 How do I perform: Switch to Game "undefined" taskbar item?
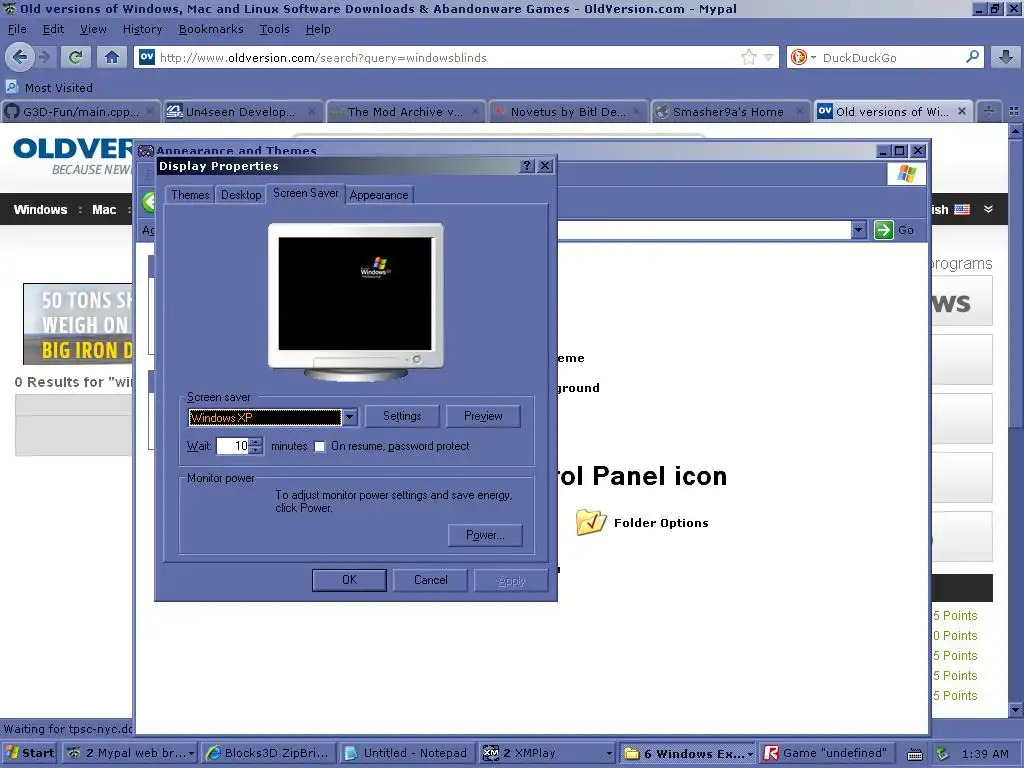click(x=826, y=753)
